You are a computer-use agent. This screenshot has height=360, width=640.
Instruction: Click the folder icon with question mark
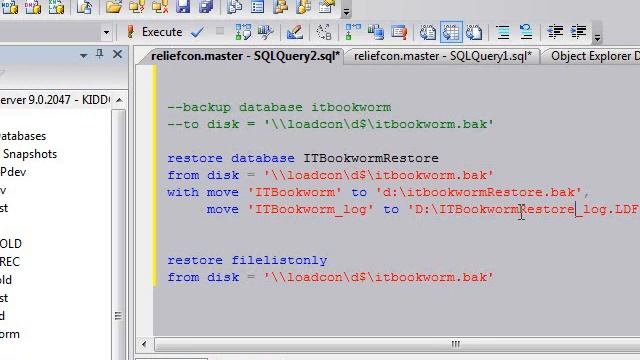point(137,7)
